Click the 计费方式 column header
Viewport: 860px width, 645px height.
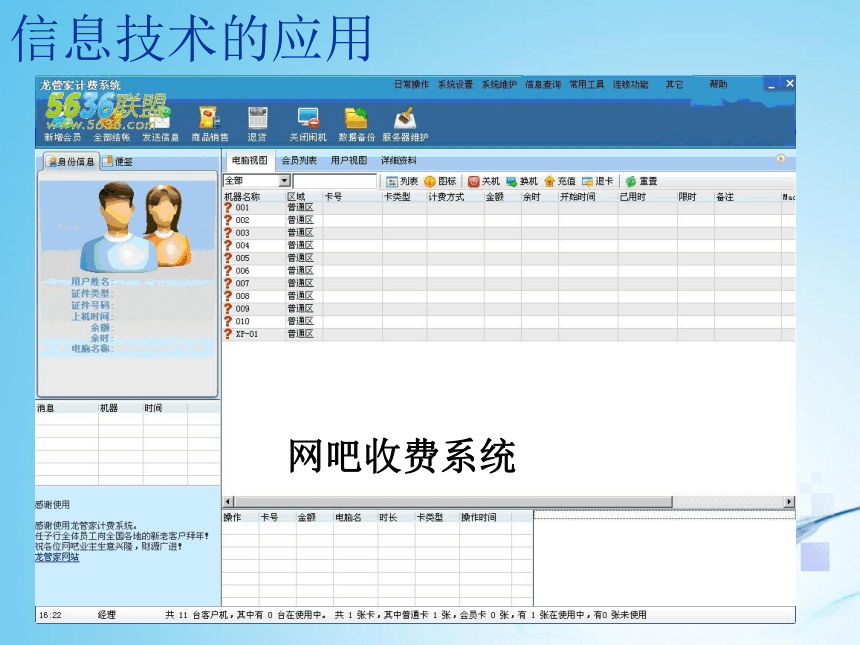(455, 196)
